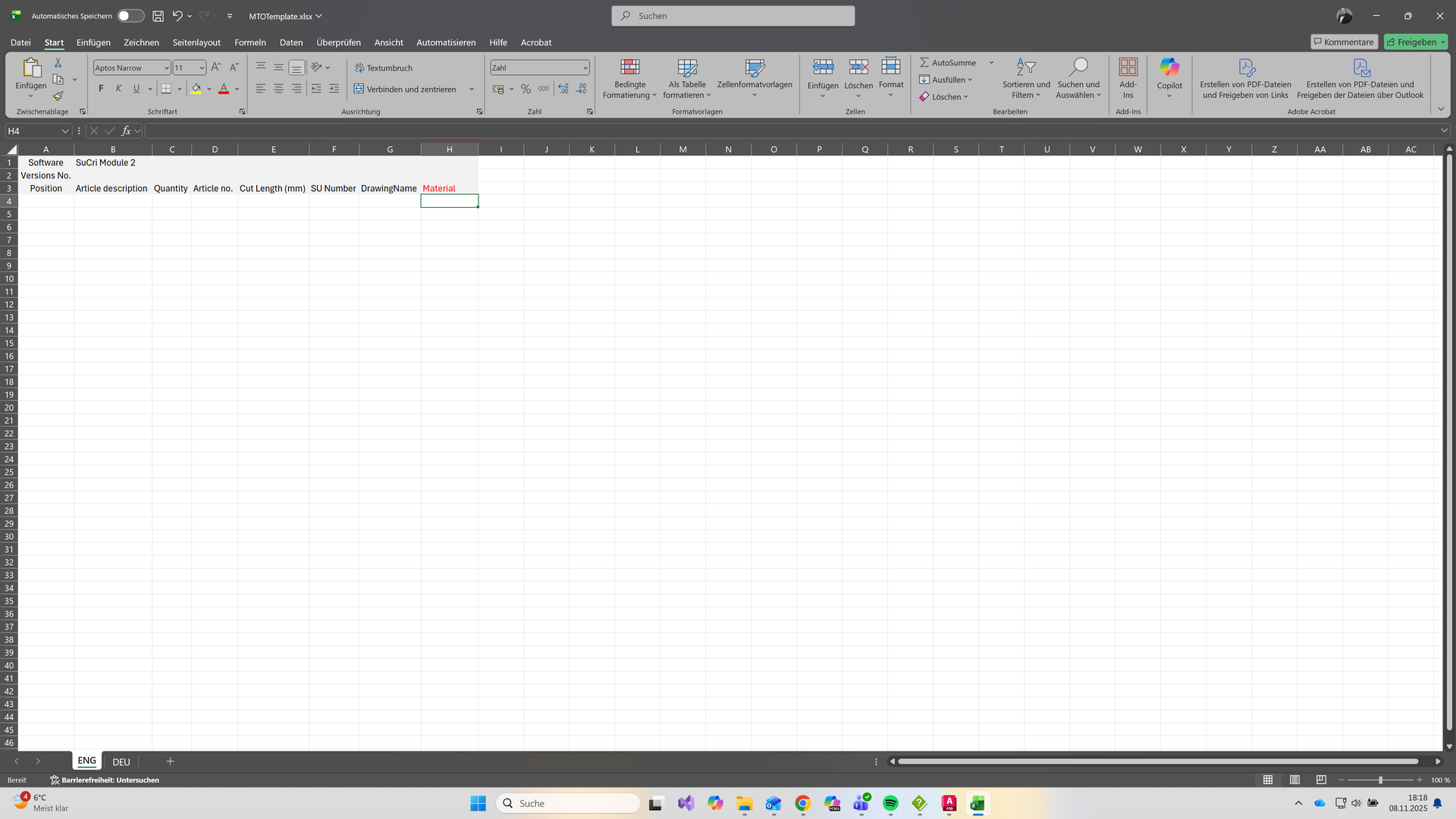Click the Increase font size icon
Viewport: 1456px width, 819px height.
[x=216, y=67]
